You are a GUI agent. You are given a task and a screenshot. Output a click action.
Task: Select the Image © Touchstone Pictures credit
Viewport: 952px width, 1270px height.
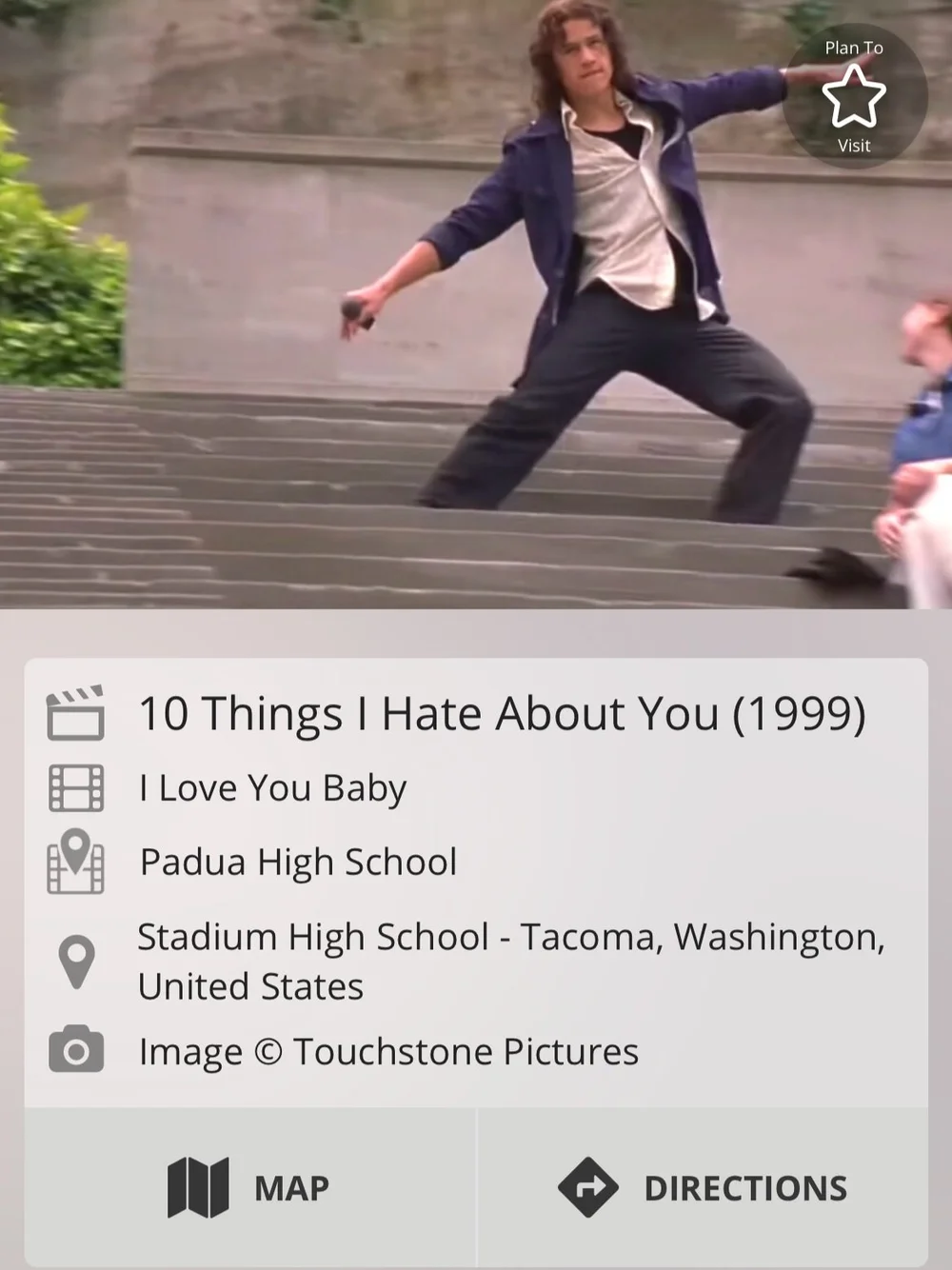coord(388,1051)
